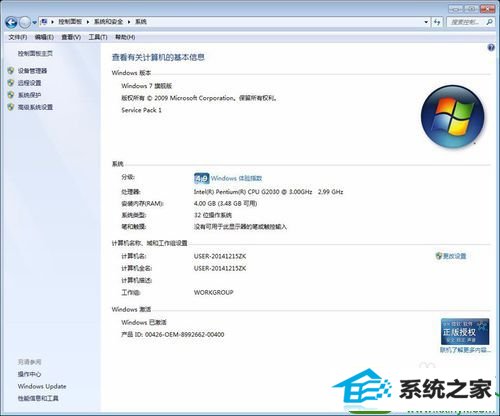Open the Windows 体验指数 link

236,178
